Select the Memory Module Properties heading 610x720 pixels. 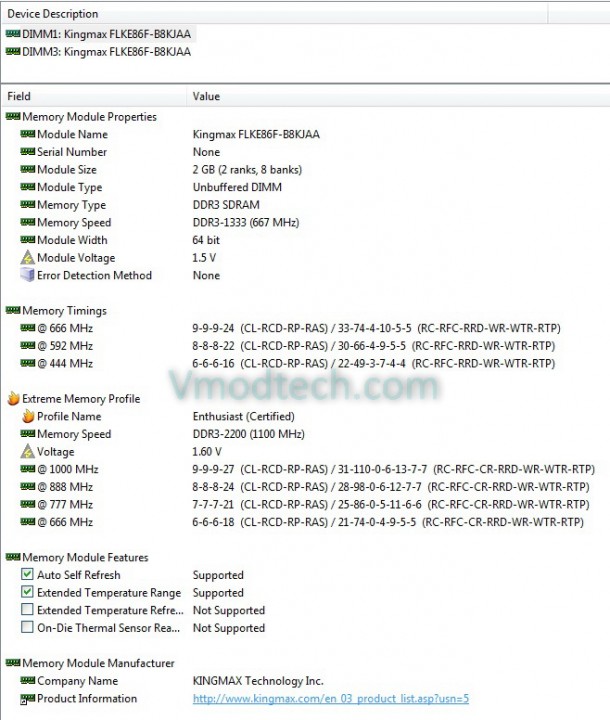click(90, 117)
